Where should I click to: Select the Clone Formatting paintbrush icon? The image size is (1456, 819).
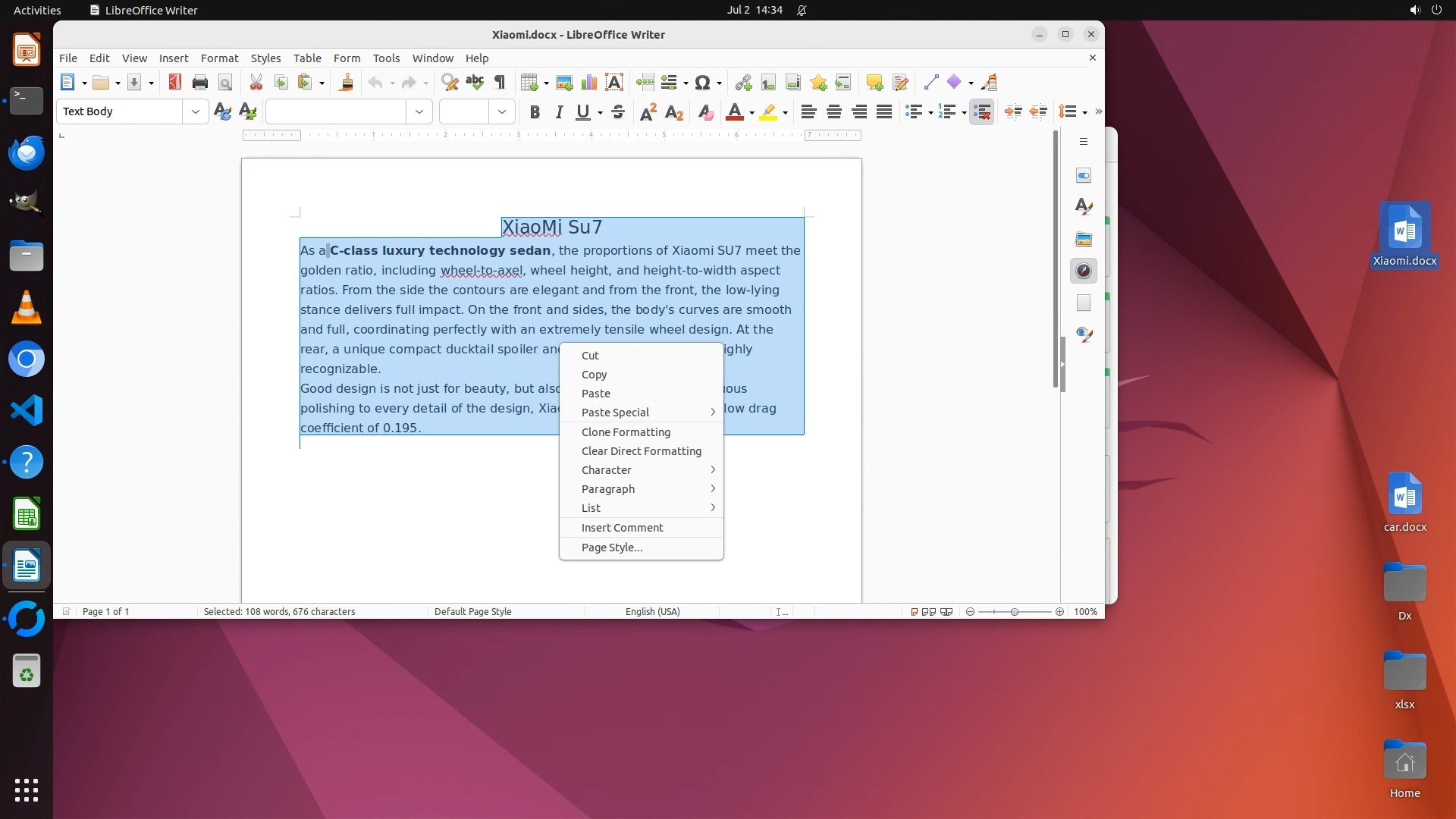(x=347, y=83)
